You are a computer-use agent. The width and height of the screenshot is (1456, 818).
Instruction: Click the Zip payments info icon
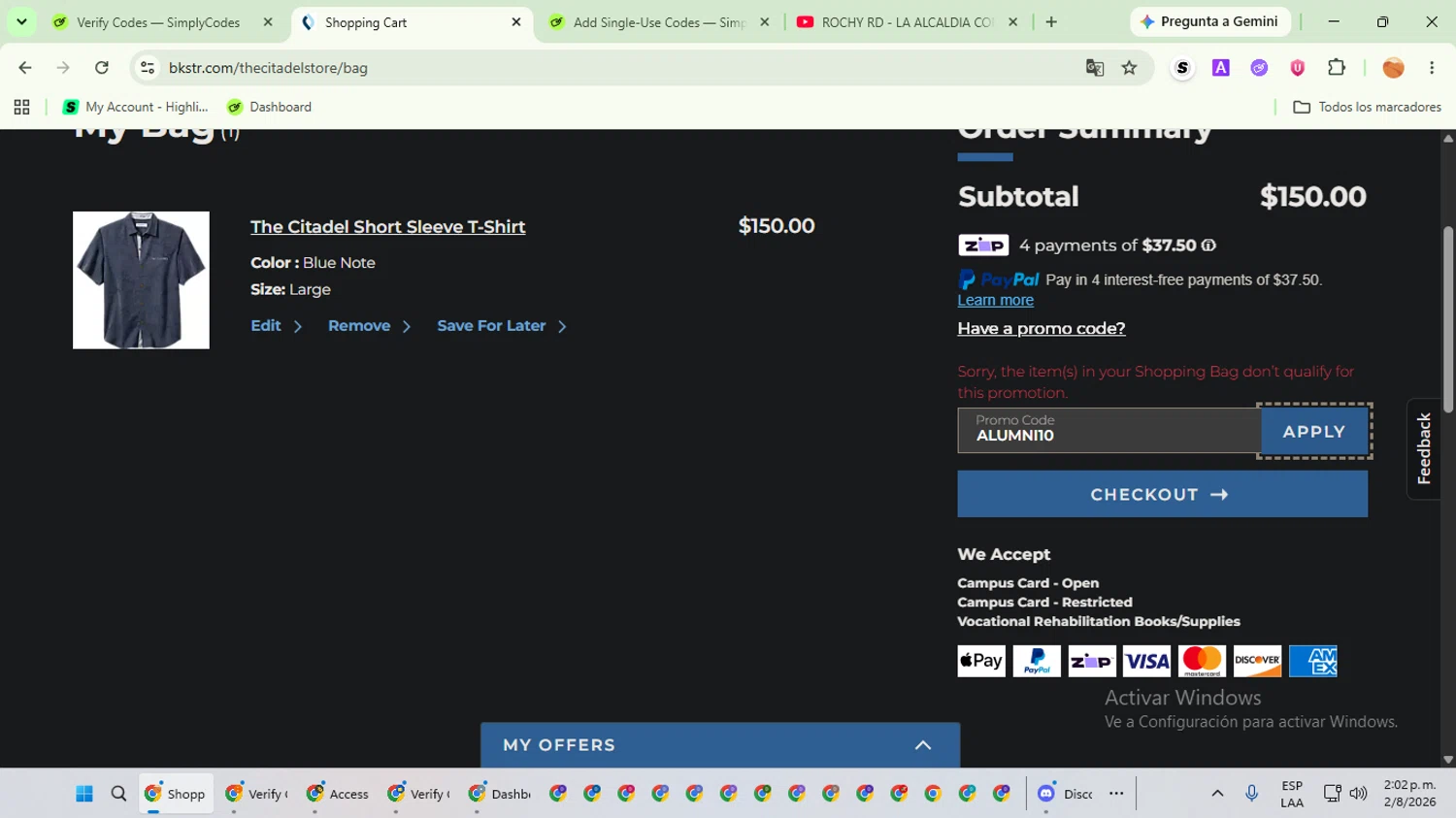click(1208, 245)
